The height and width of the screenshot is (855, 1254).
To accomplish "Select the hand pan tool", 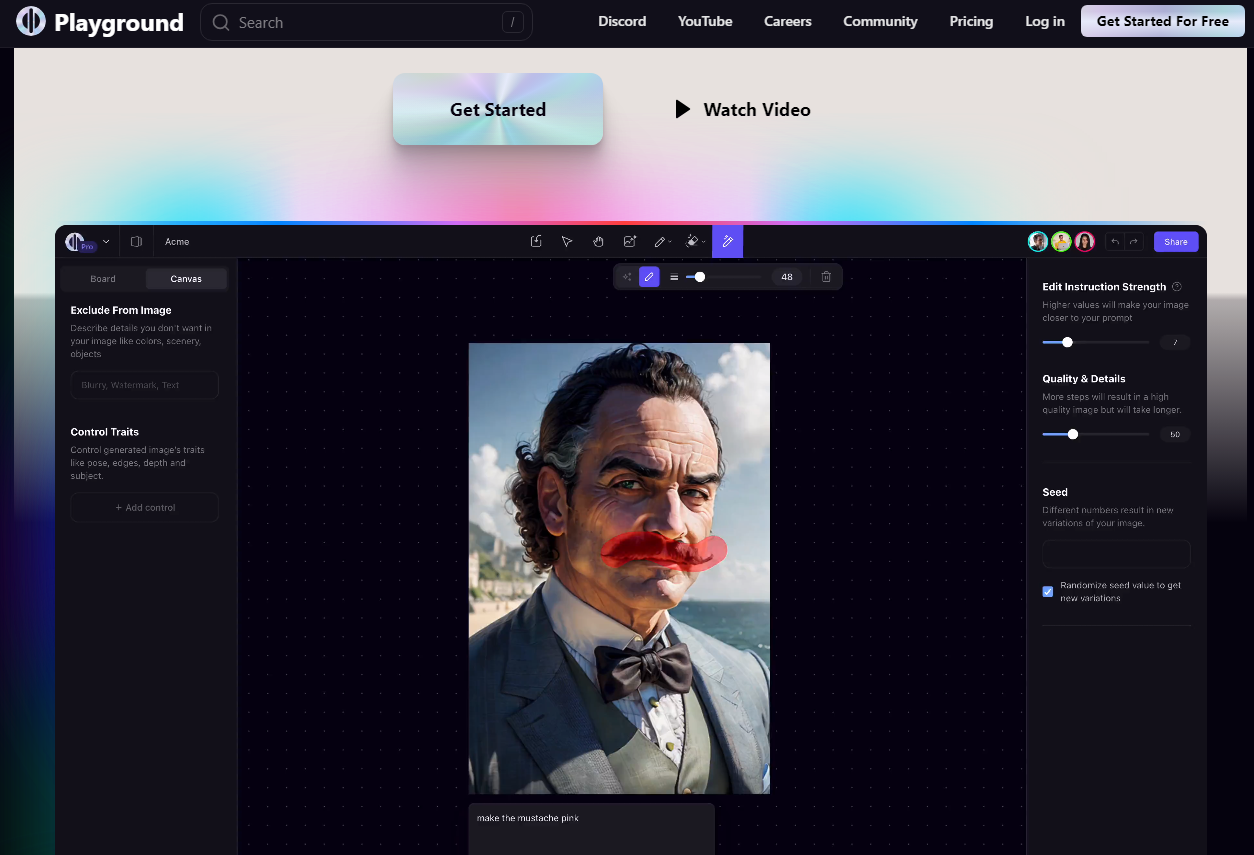I will pos(598,241).
